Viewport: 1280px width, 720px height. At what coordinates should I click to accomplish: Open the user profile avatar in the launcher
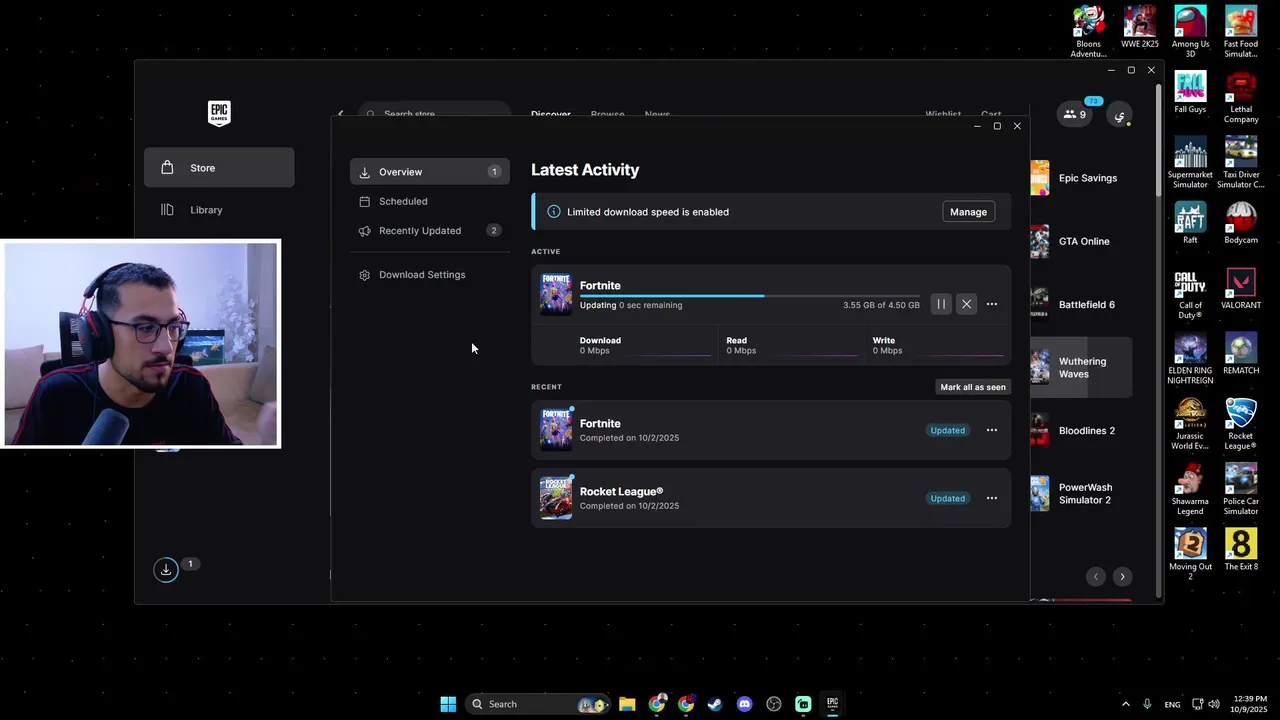1119,116
